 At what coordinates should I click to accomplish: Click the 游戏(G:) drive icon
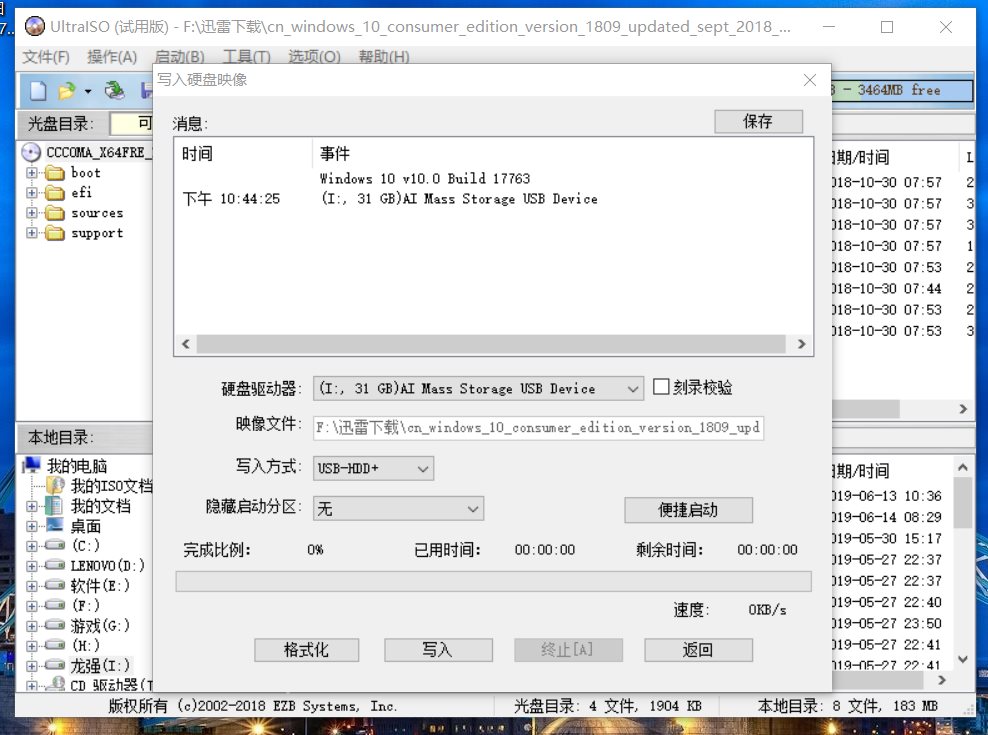[x=55, y=625]
